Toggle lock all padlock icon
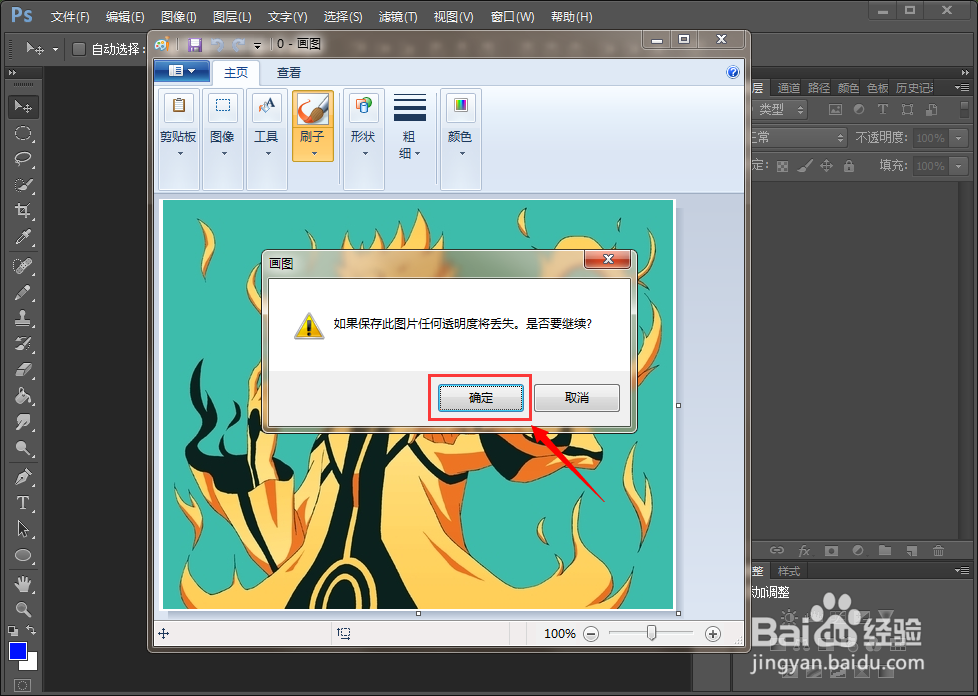The image size is (978, 696). pos(848,166)
